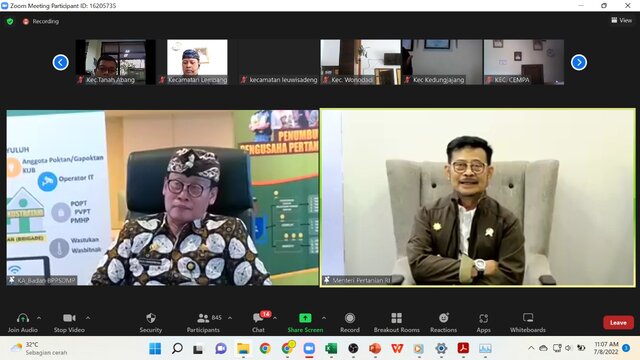The height and width of the screenshot is (360, 640).
Task: Click the participant count 845
Action: tap(217, 317)
